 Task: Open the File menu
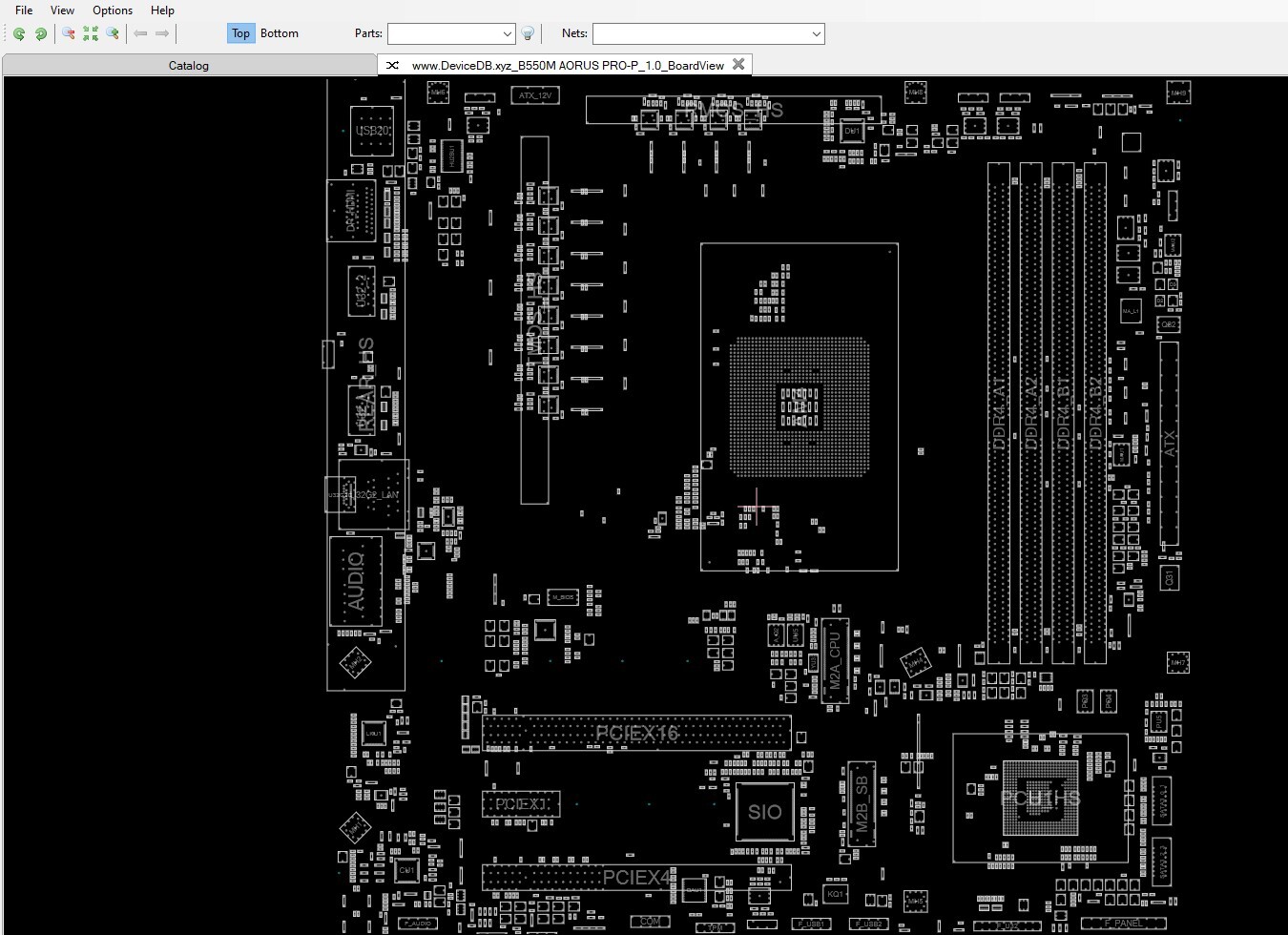pyautogui.click(x=24, y=10)
